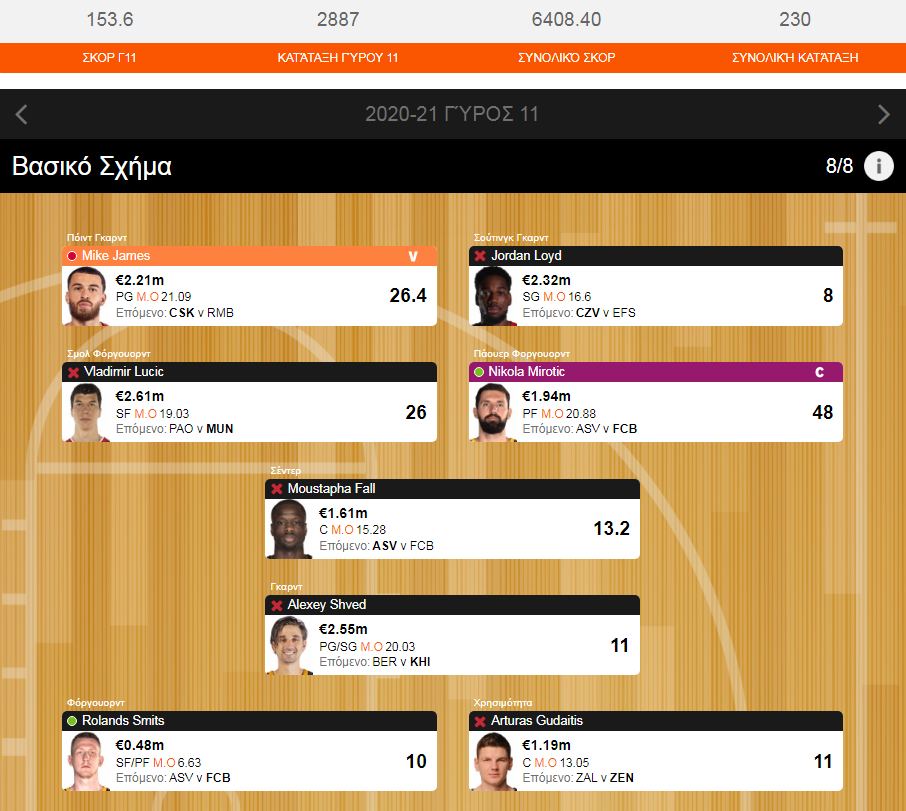Select the ΣΥΝΟΛΙΚΗ ΚΑΤΑΤΑΞΗ tab
This screenshot has height=811, width=906.
795,58
